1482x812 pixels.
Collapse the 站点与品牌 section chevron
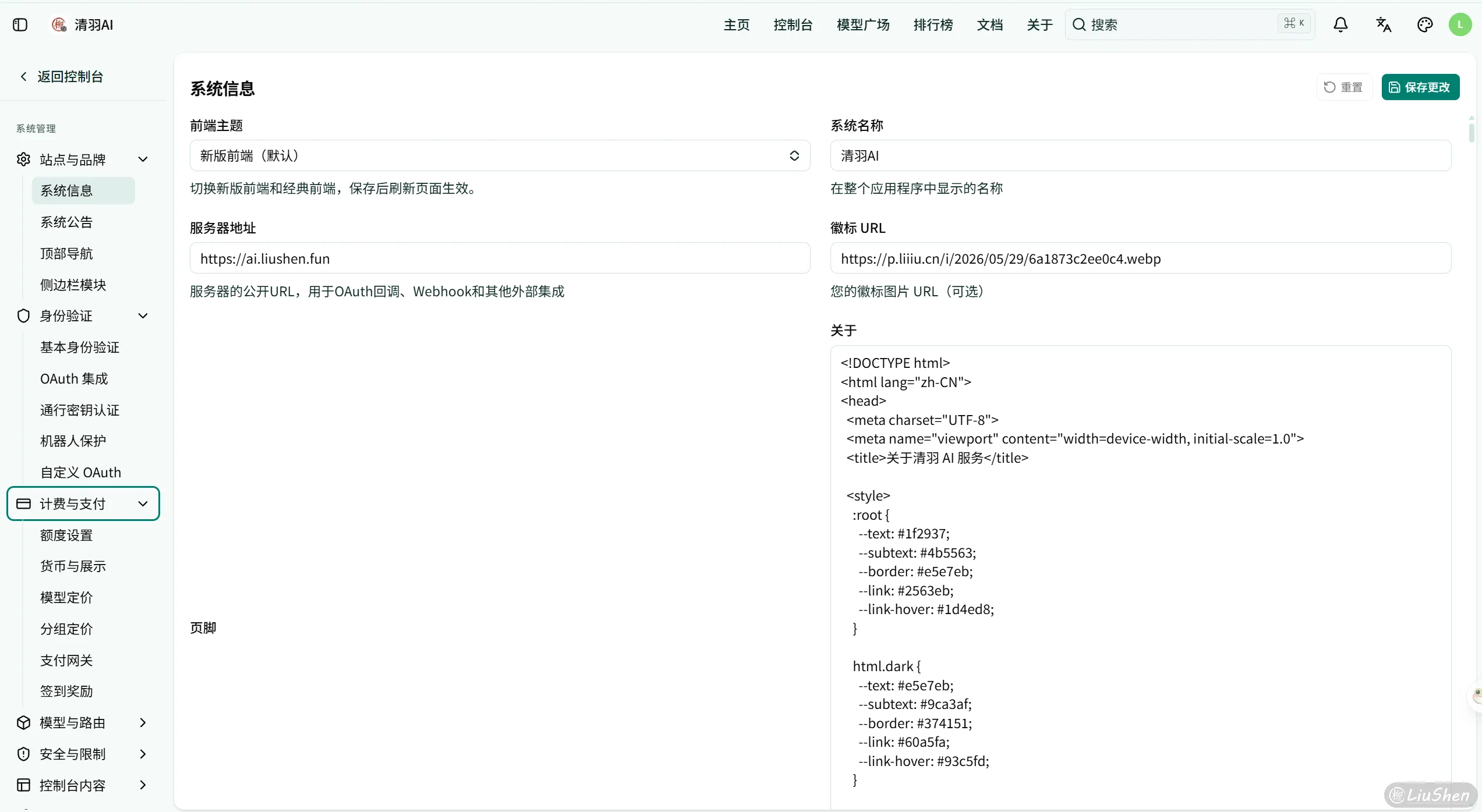click(x=143, y=159)
